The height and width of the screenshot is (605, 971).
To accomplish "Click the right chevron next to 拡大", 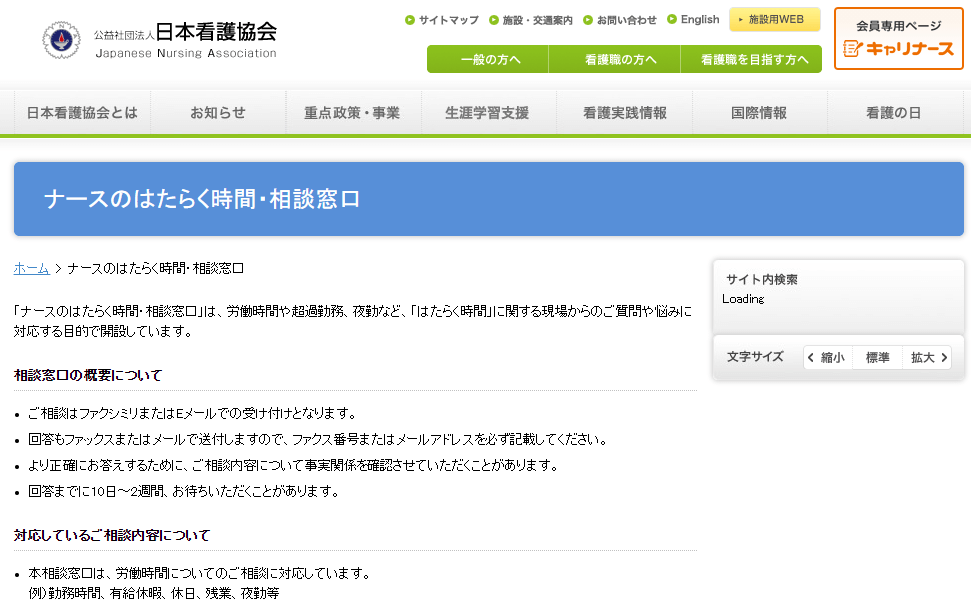I will click(946, 357).
